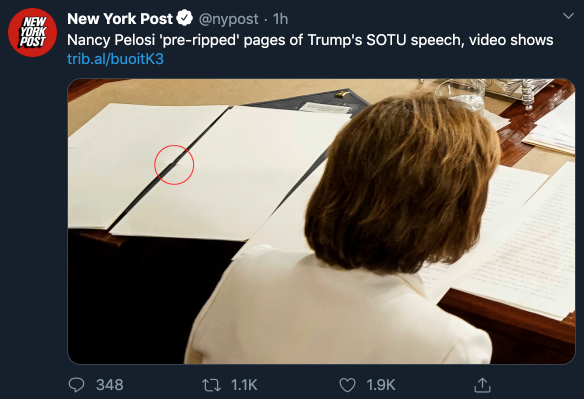Click the water glass in the photo
The image size is (584, 399).
coord(461,93)
